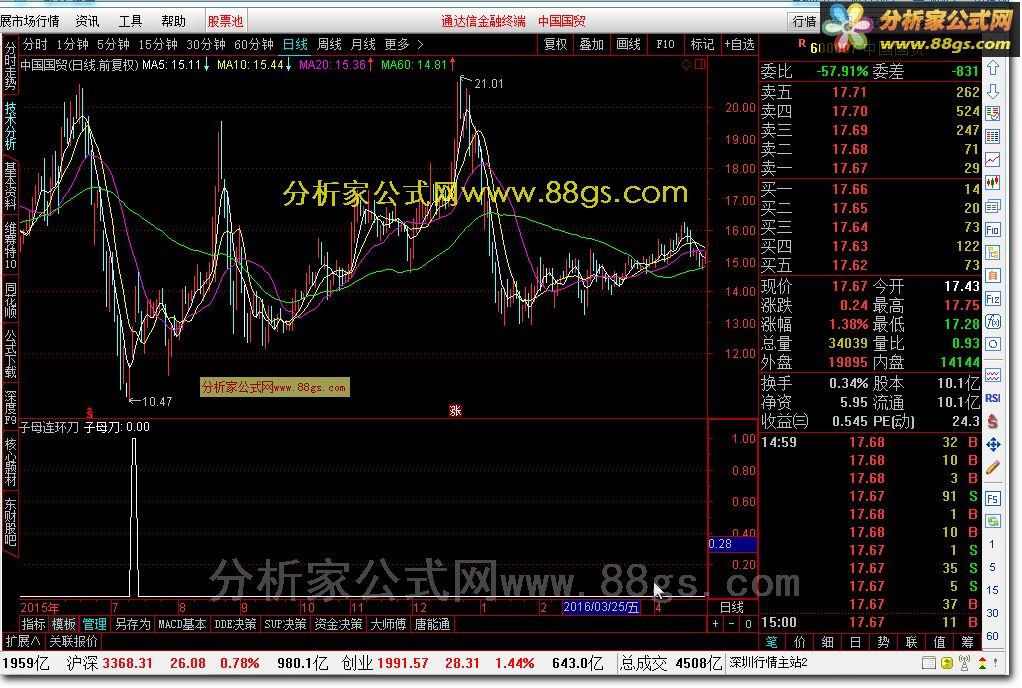Viewport: 1022px width, 688px height.
Task: Switch to 30-minute period via sidebar '30'
Action: click(992, 613)
